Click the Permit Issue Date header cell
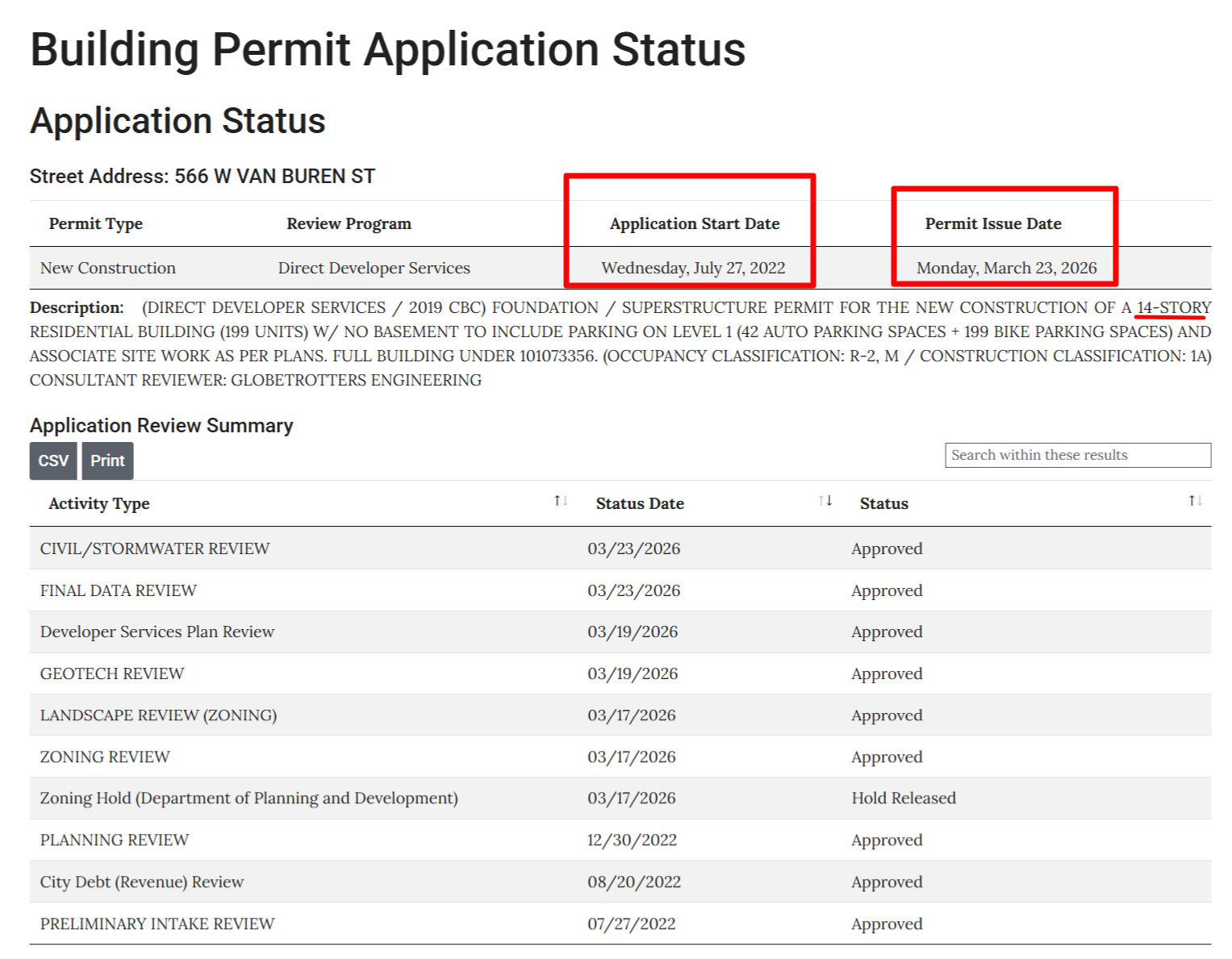 [993, 223]
